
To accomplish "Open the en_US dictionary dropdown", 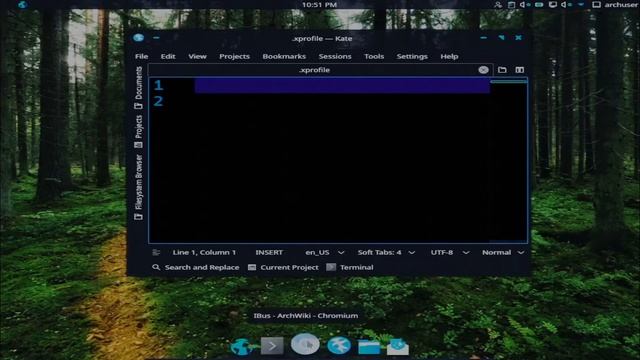I will pos(324,252).
